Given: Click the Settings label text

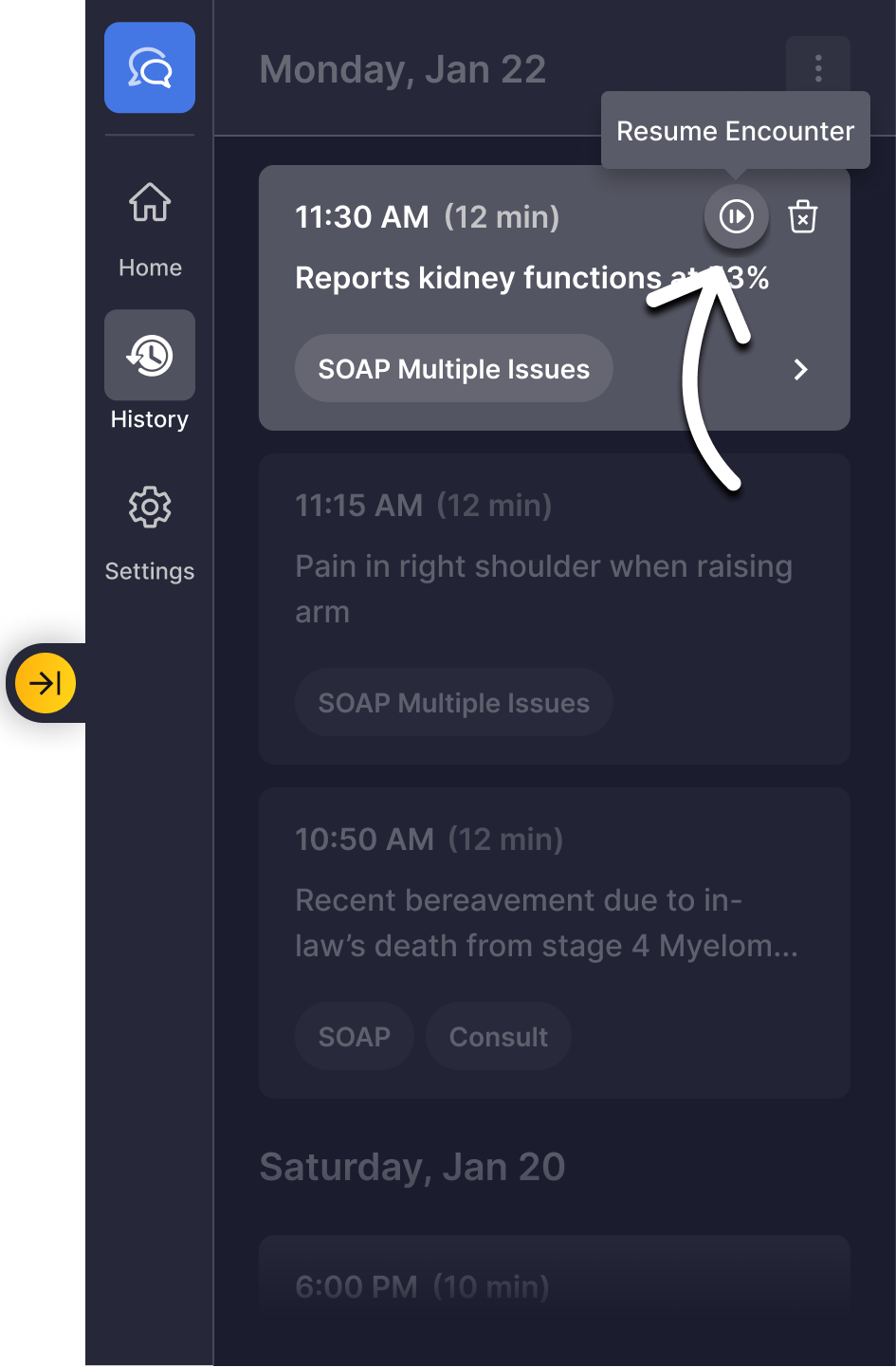Looking at the screenshot, I should point(150,571).
